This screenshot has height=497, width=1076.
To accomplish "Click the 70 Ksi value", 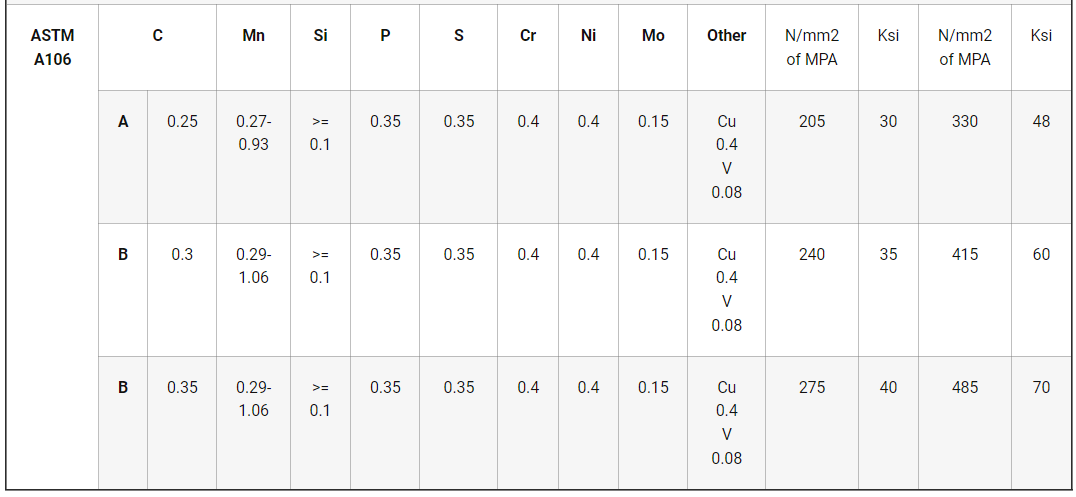I will pyautogui.click(x=1041, y=387).
